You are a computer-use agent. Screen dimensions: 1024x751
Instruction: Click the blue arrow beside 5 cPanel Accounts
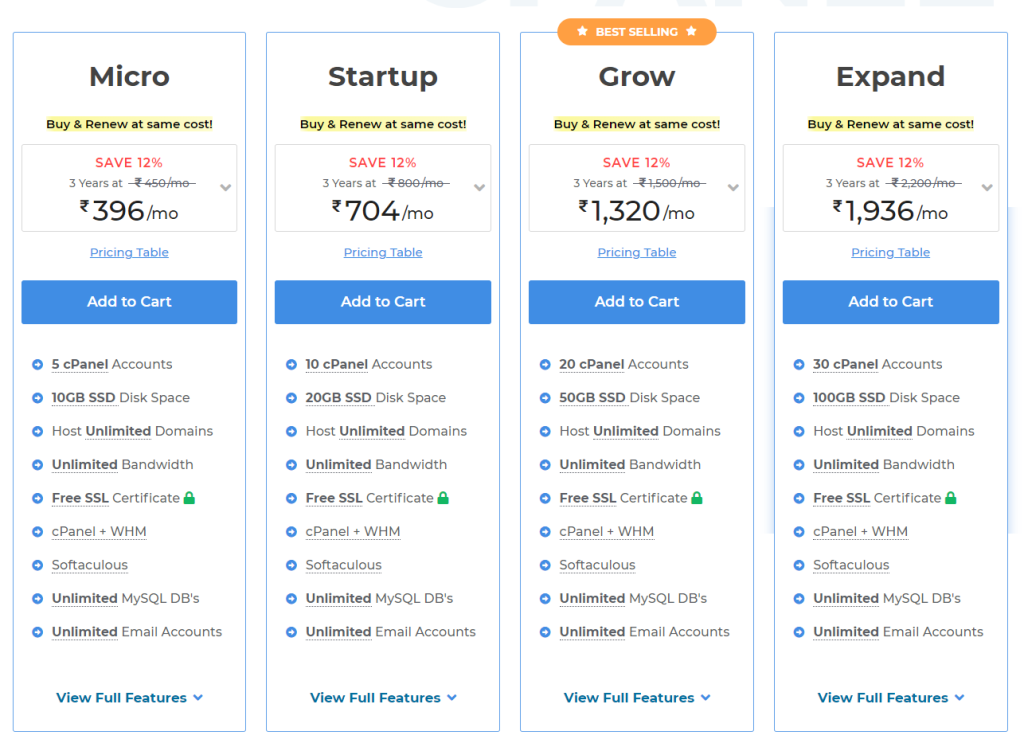(x=38, y=364)
